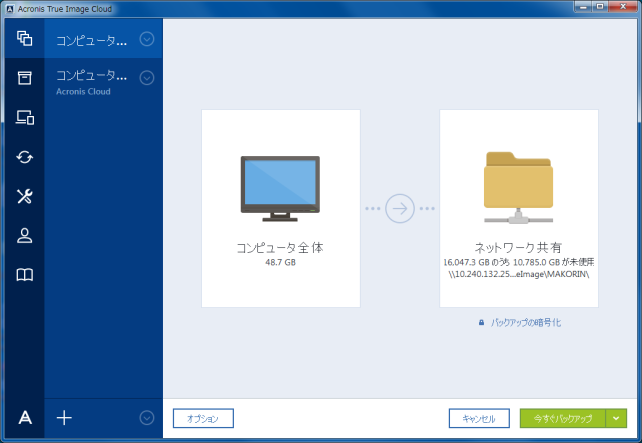Open the Help book icon
This screenshot has height=443, width=642.
tap(25, 275)
